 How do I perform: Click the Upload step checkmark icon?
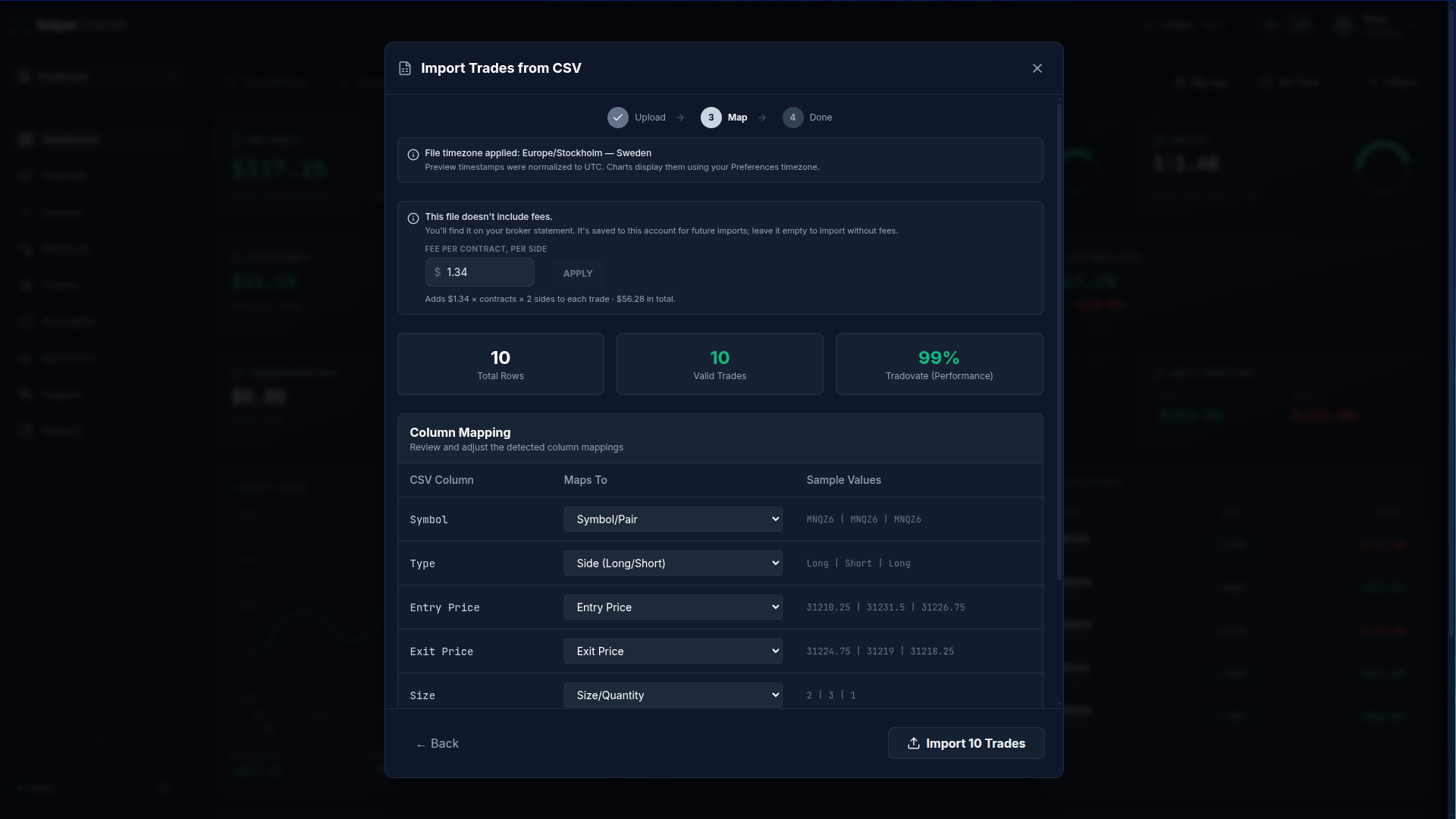pyautogui.click(x=618, y=118)
